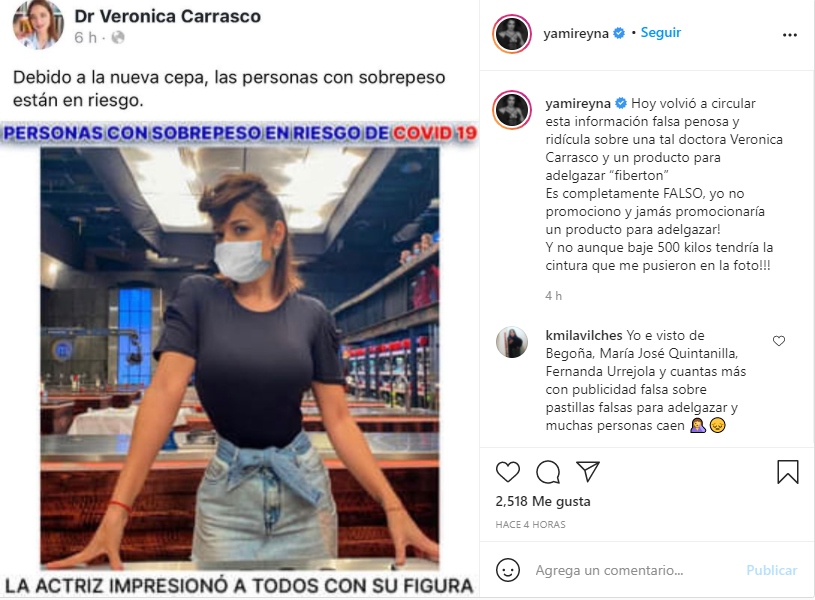Open the three-dots more options menu

[790, 35]
